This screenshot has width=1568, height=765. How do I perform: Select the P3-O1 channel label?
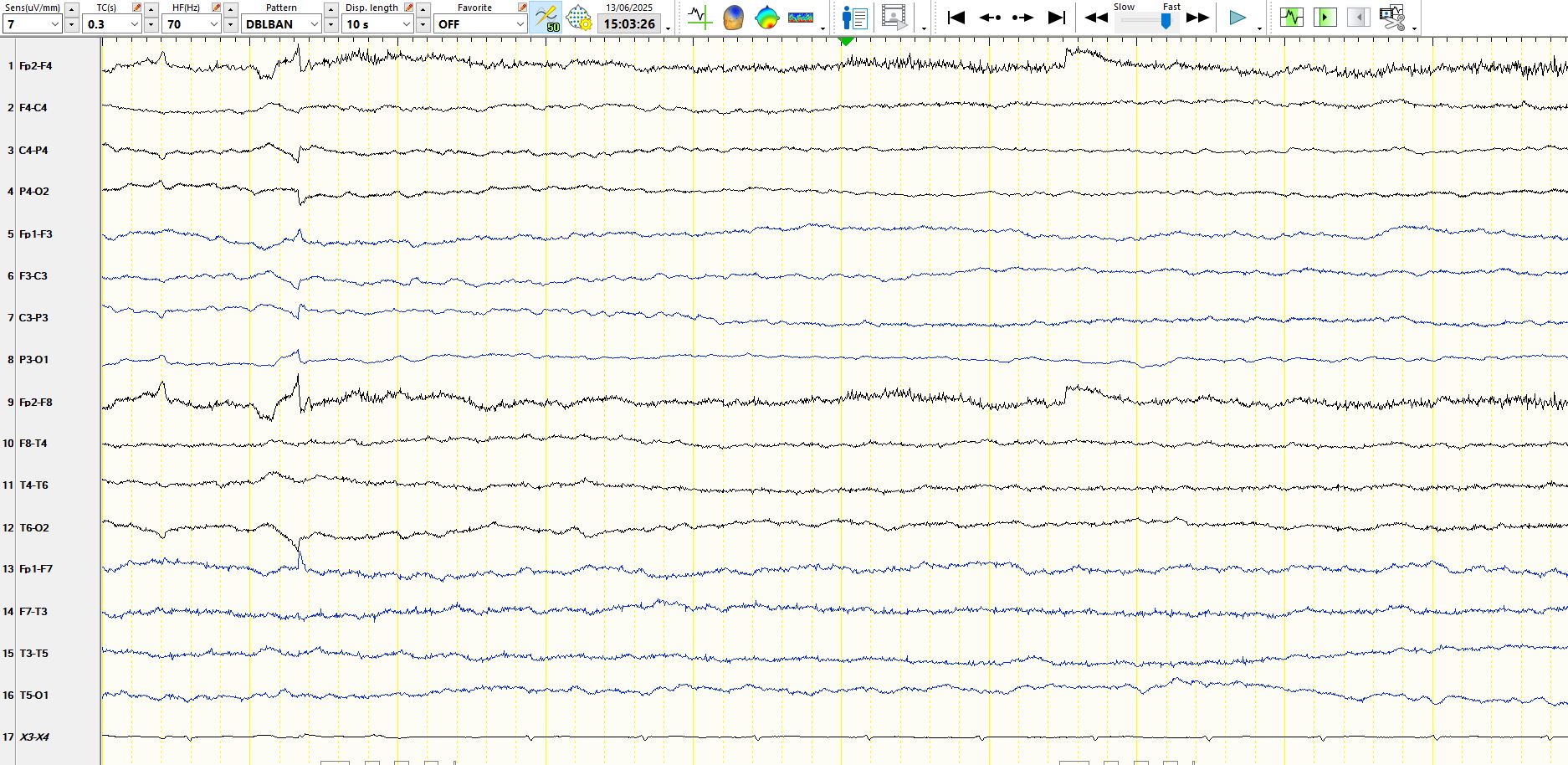[x=34, y=360]
